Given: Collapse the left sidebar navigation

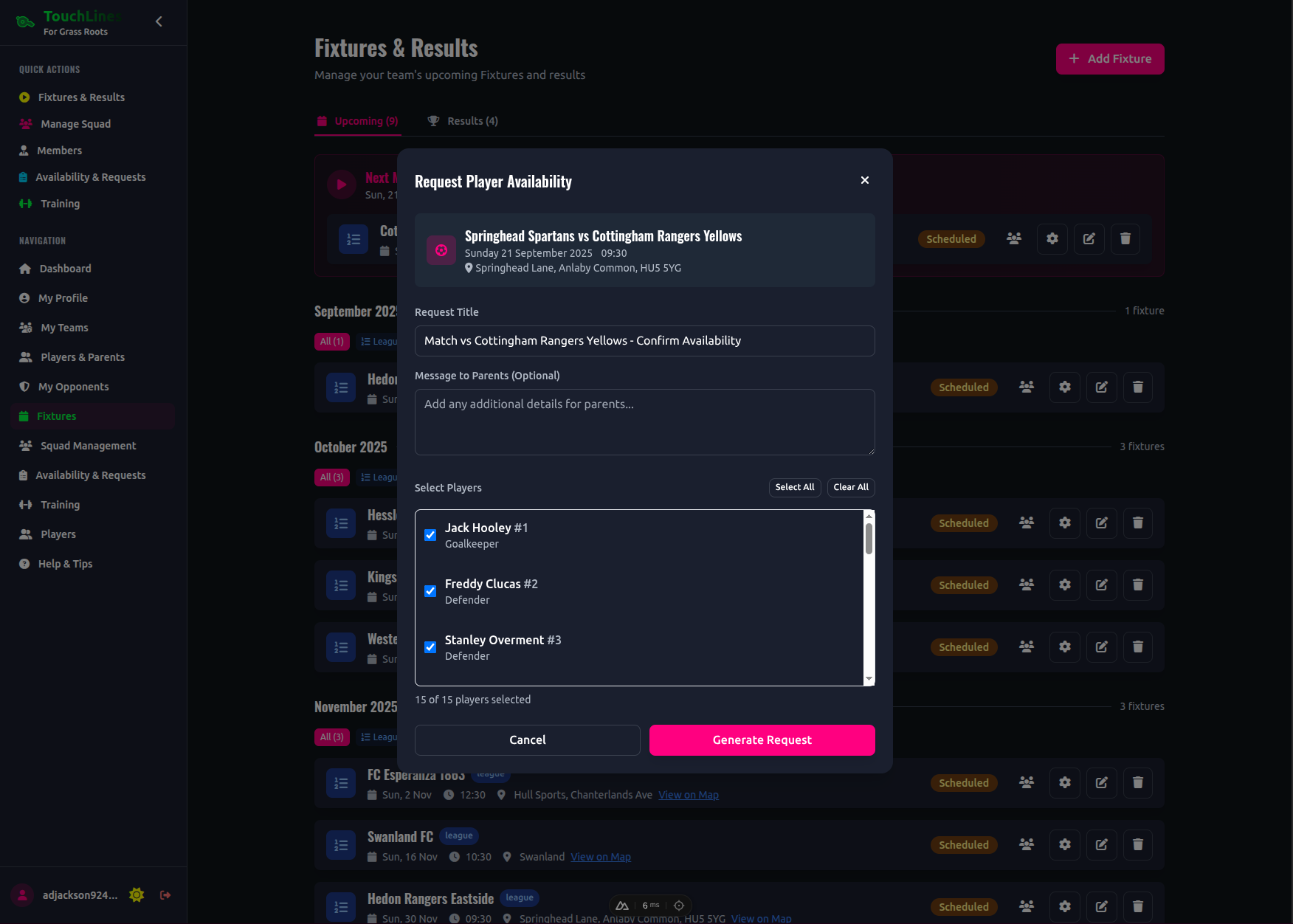Looking at the screenshot, I should [159, 21].
